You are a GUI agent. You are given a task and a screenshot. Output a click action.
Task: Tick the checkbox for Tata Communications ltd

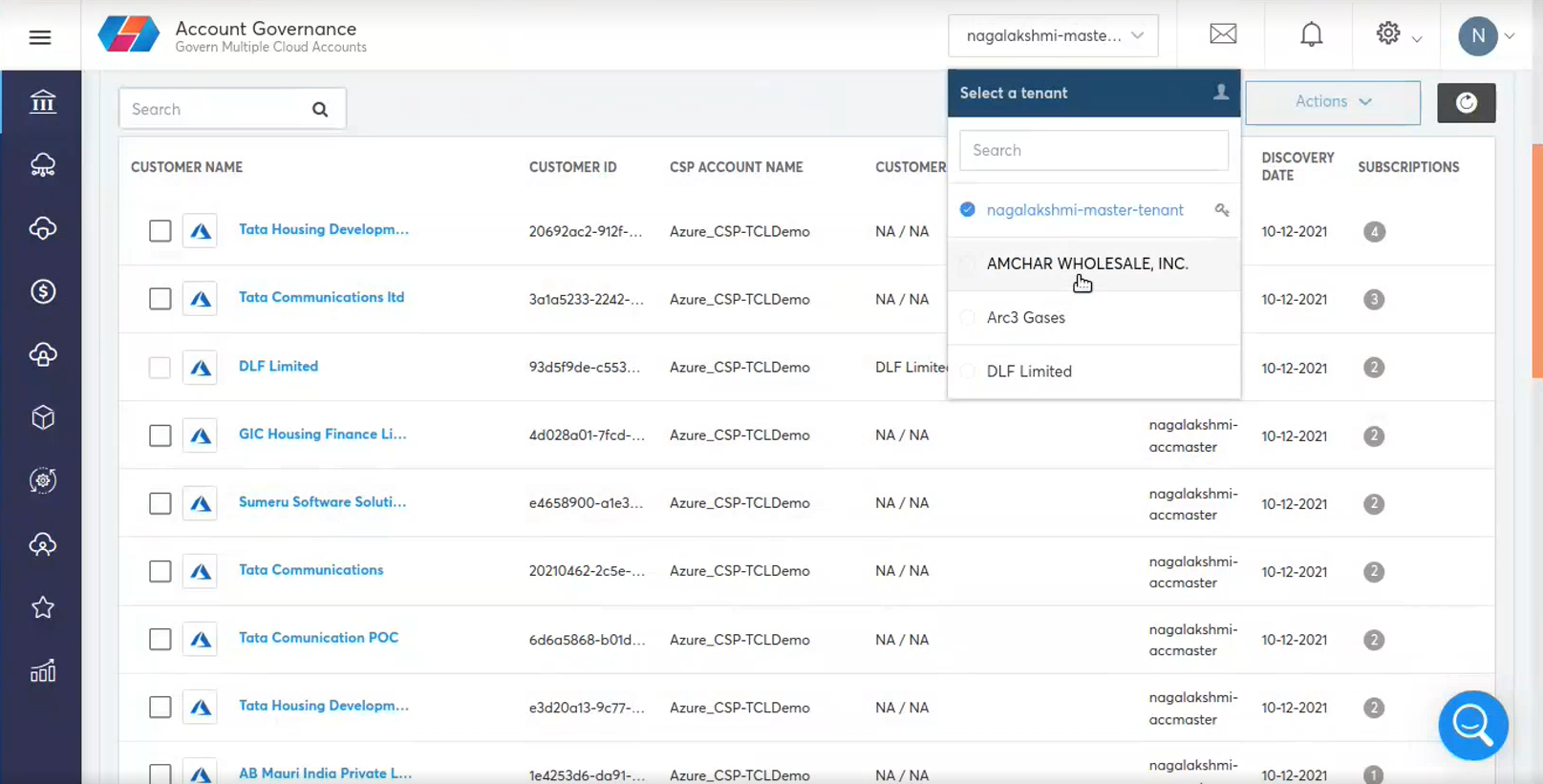[160, 299]
